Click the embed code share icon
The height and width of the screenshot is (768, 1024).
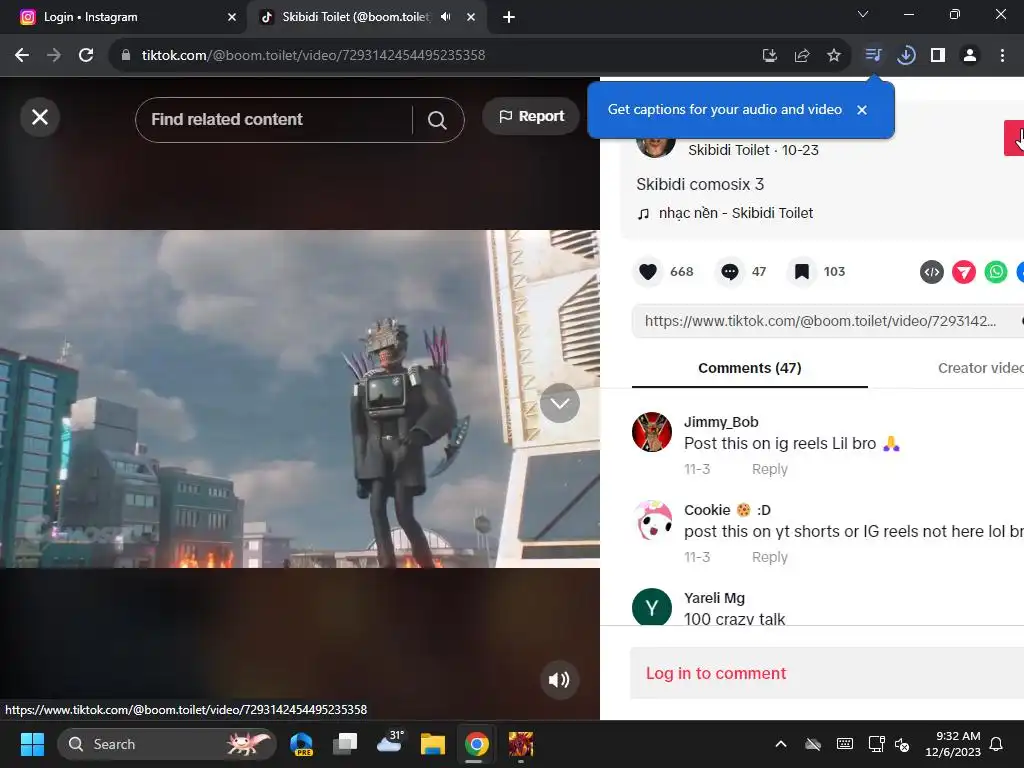[x=932, y=272]
